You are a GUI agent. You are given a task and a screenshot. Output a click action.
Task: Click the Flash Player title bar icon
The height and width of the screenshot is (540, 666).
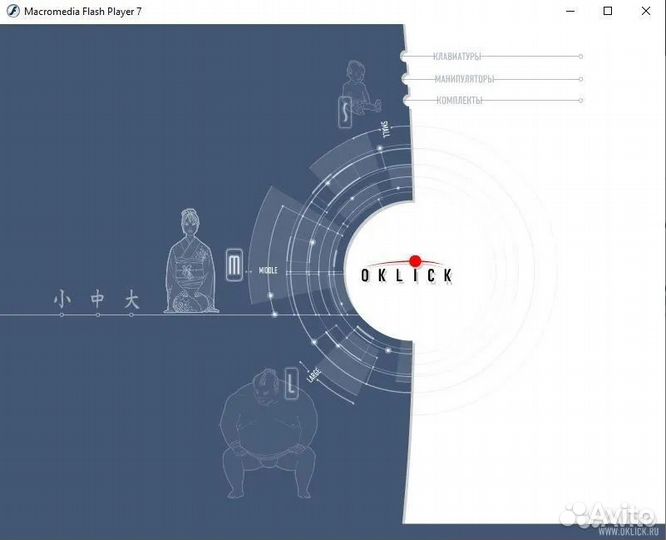click(13, 11)
